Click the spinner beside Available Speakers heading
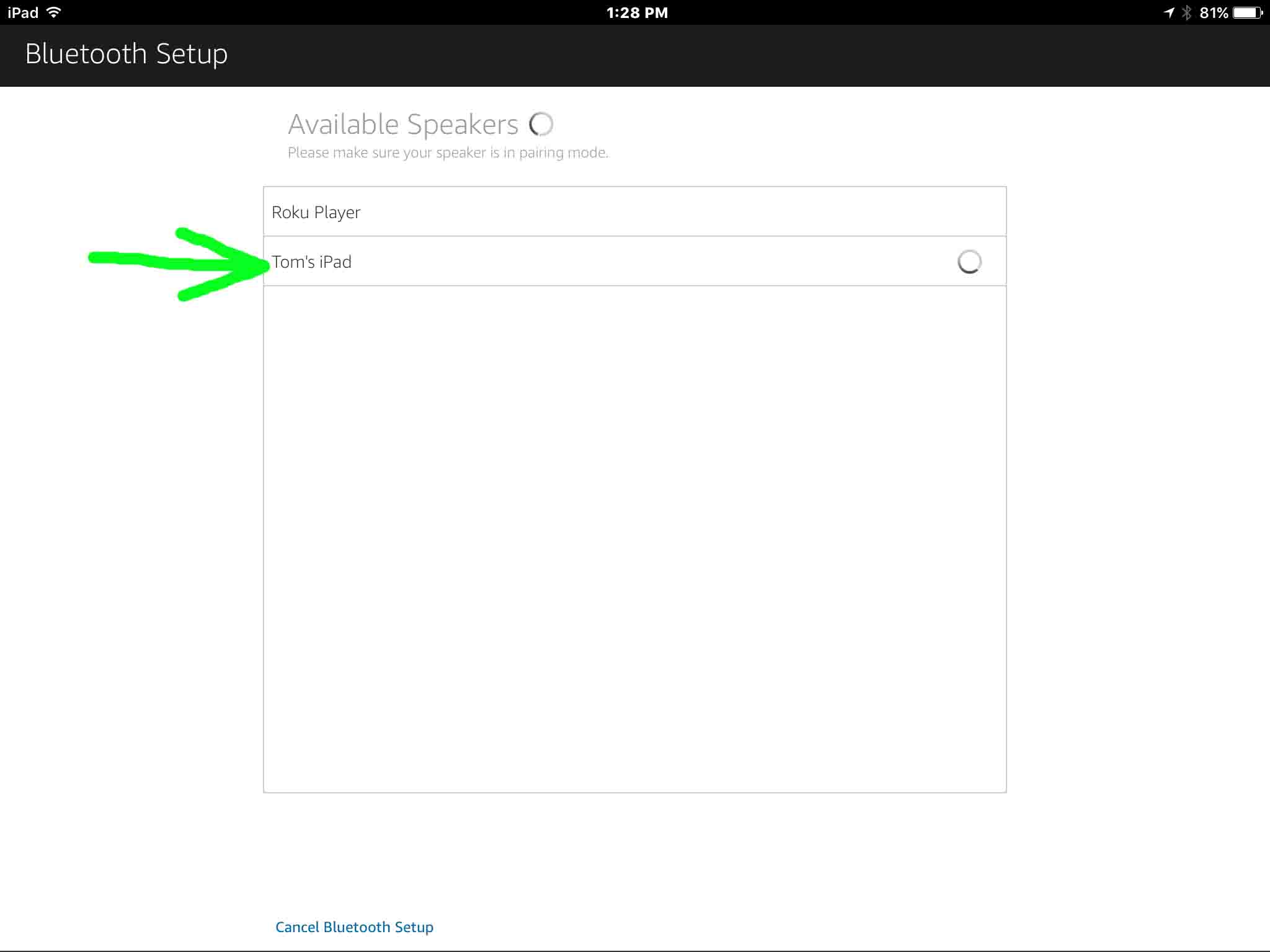 pos(541,124)
